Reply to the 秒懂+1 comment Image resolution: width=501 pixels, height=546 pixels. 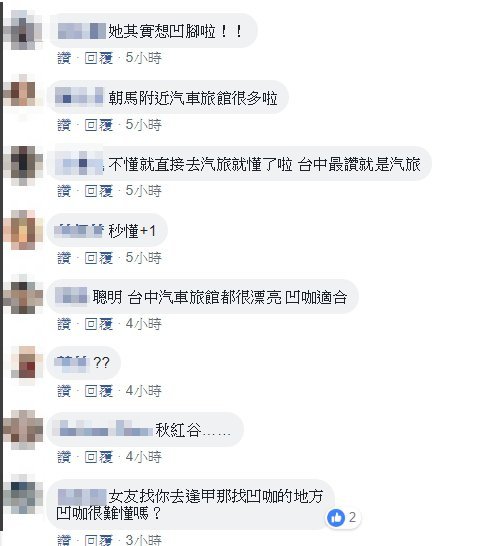[x=99, y=258]
